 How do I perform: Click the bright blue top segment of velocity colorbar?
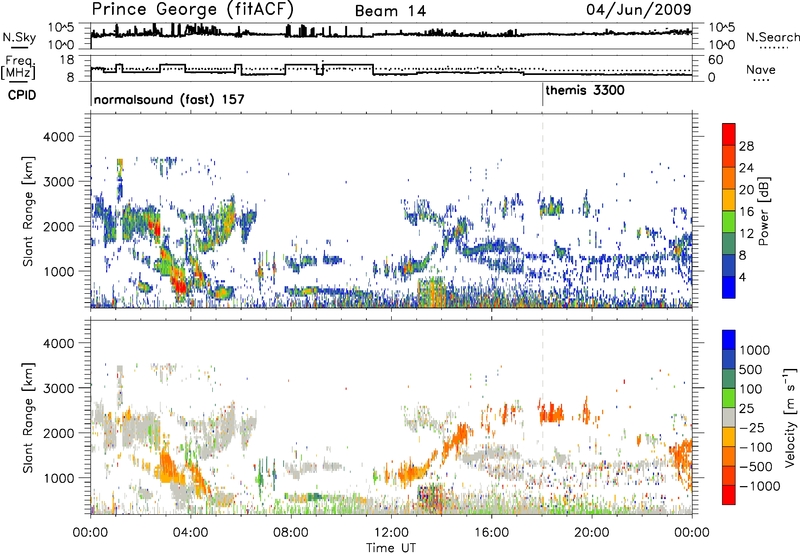click(729, 340)
